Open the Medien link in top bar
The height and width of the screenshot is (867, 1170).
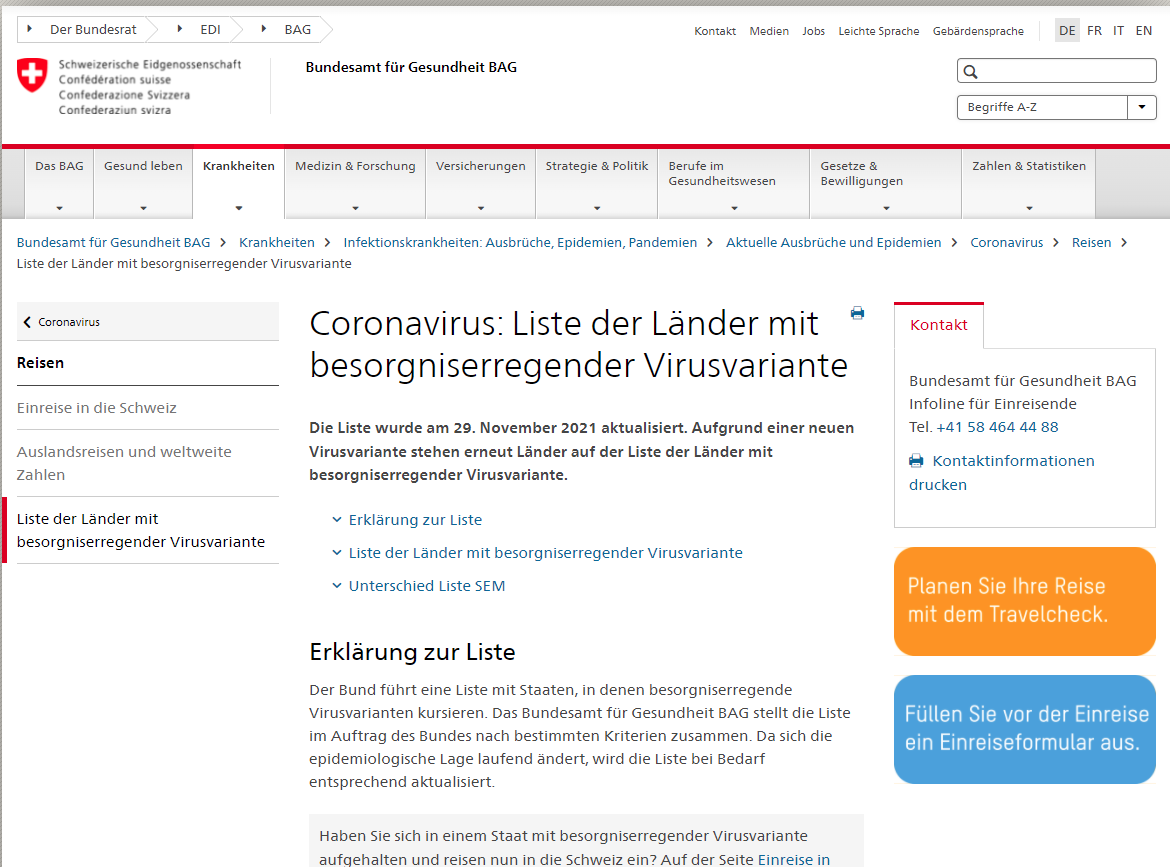coord(769,31)
